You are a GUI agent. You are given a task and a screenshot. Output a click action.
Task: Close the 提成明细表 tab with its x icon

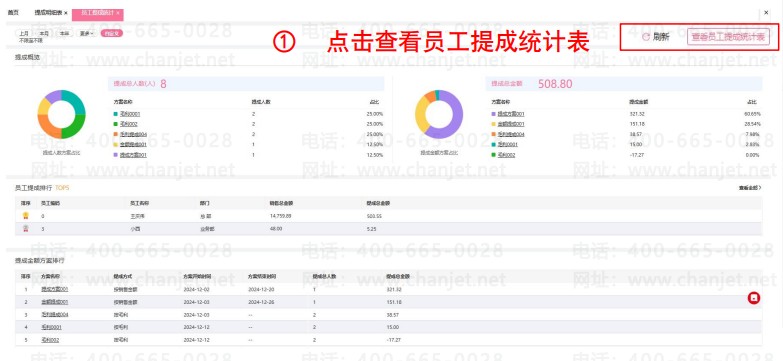pyautogui.click(x=66, y=12)
